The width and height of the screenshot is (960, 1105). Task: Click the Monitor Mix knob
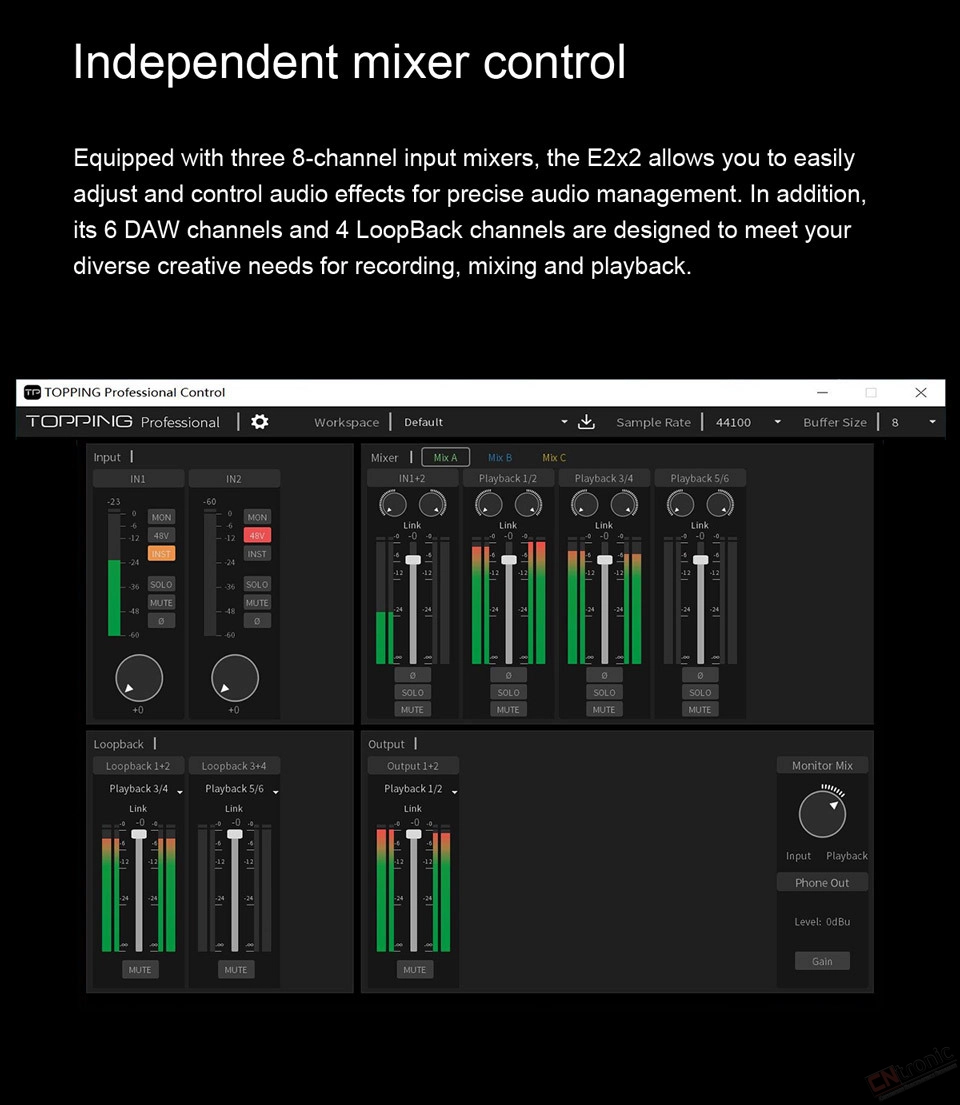[822, 814]
